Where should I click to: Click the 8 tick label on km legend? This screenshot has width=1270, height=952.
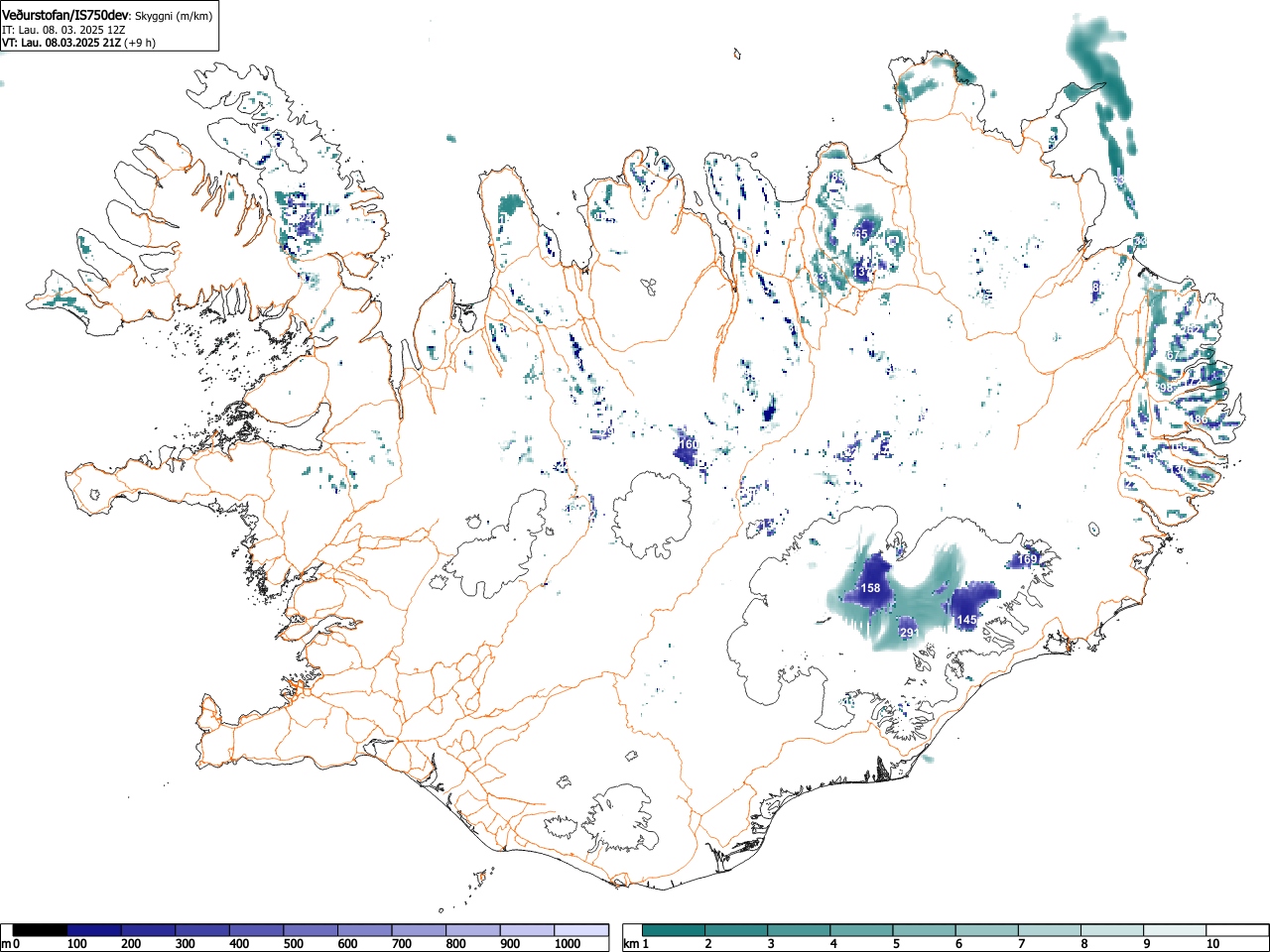[1083, 944]
